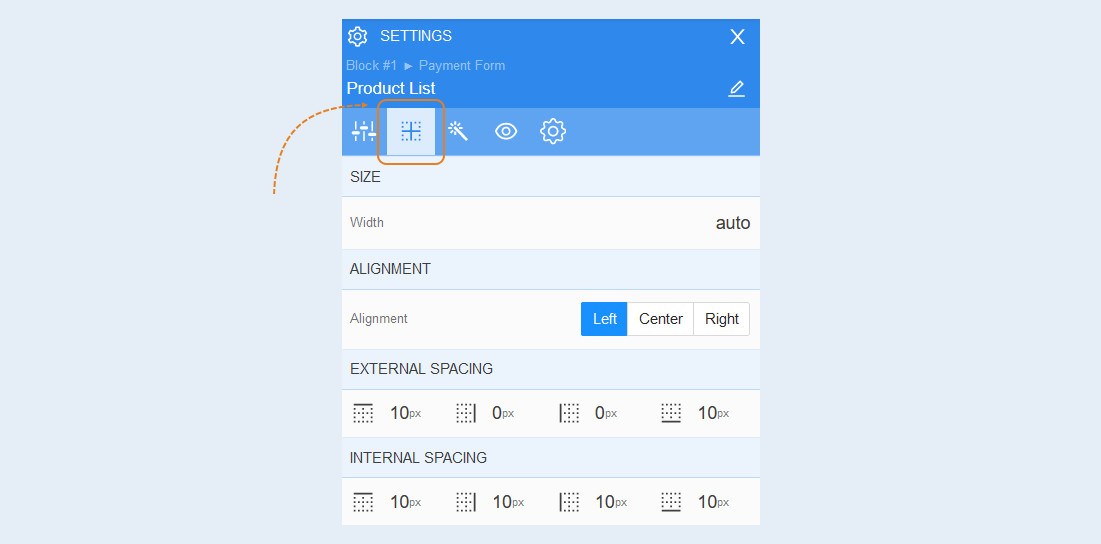Screen dimensions: 1101x544
Task: Set alignment to Left
Action: pos(605,319)
